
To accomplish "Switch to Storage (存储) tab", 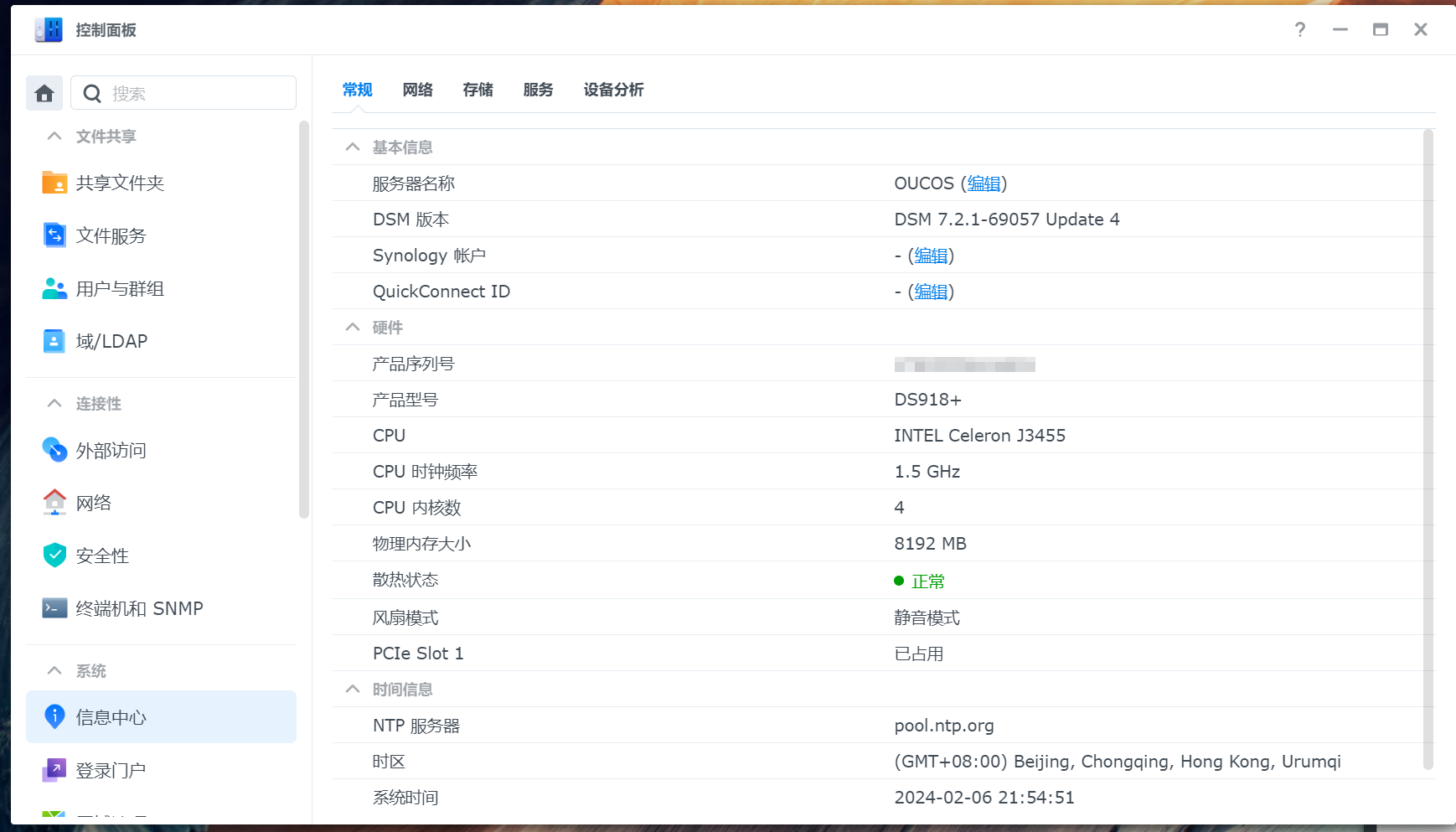I will [x=478, y=90].
